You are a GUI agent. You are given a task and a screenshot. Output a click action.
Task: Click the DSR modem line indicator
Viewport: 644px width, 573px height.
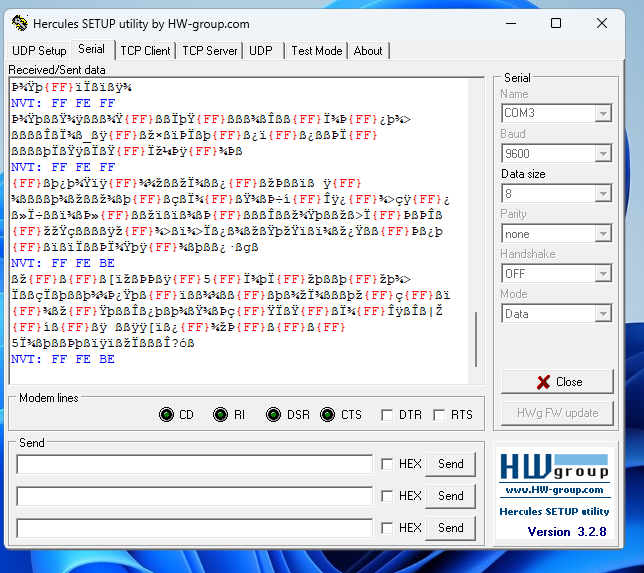point(274,414)
